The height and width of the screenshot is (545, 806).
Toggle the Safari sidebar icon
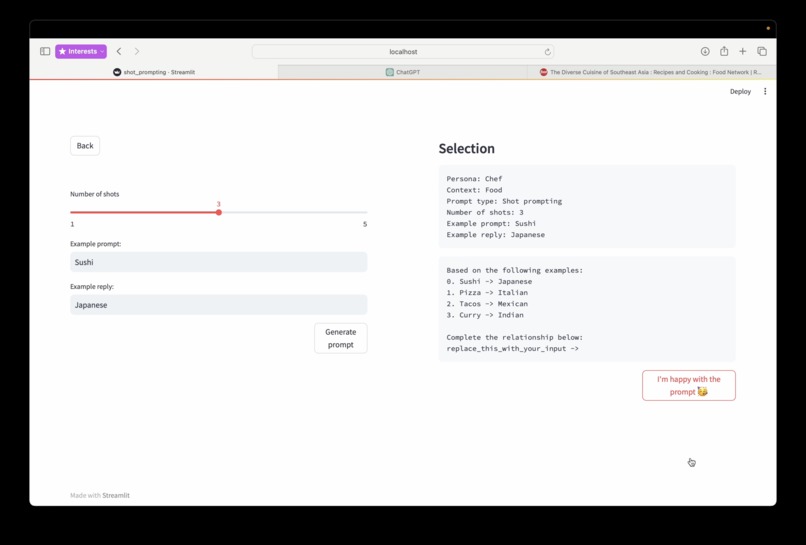coord(45,51)
